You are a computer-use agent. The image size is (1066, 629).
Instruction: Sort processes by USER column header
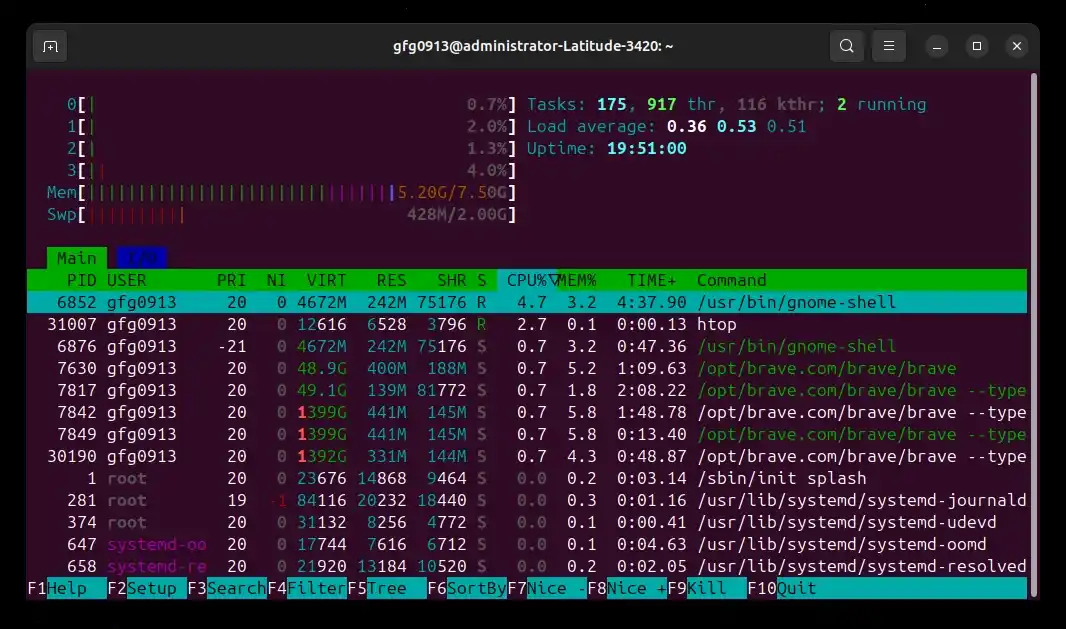click(x=126, y=280)
